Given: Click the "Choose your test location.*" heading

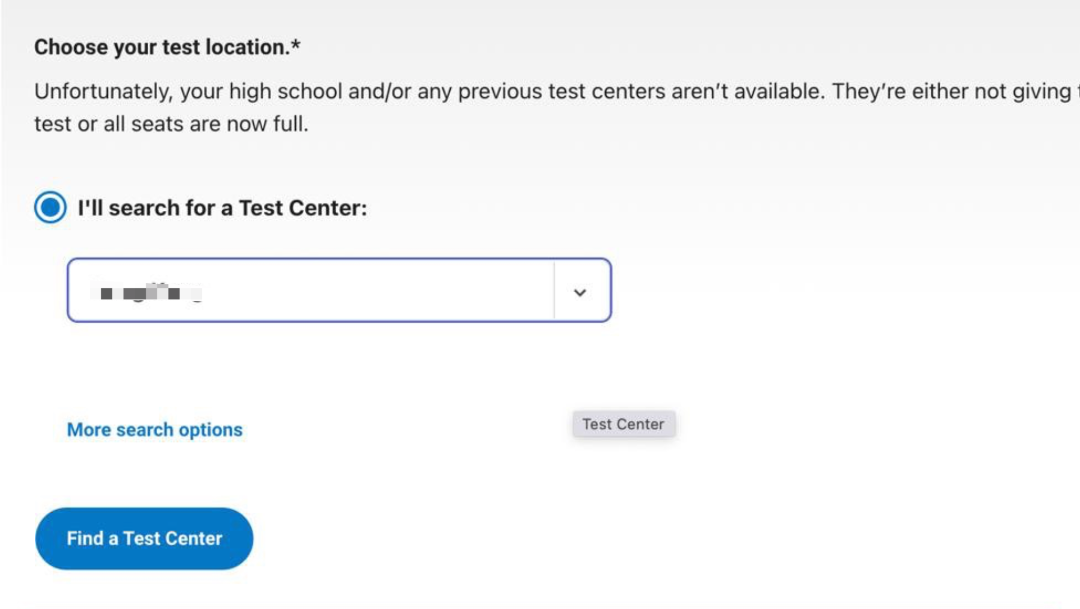Looking at the screenshot, I should [167, 47].
